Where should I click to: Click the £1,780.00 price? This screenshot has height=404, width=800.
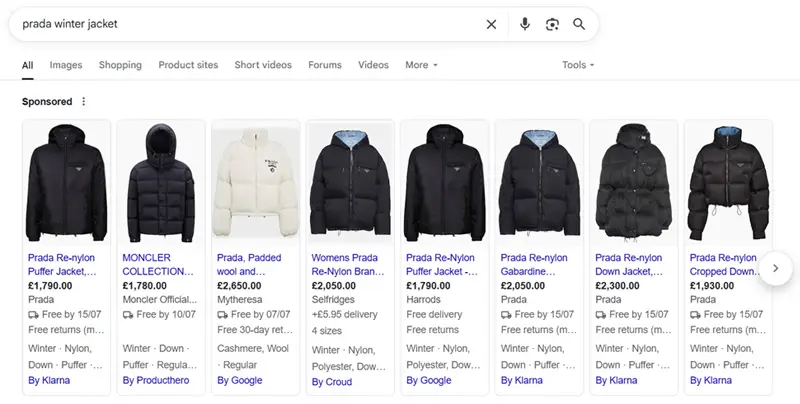144,286
